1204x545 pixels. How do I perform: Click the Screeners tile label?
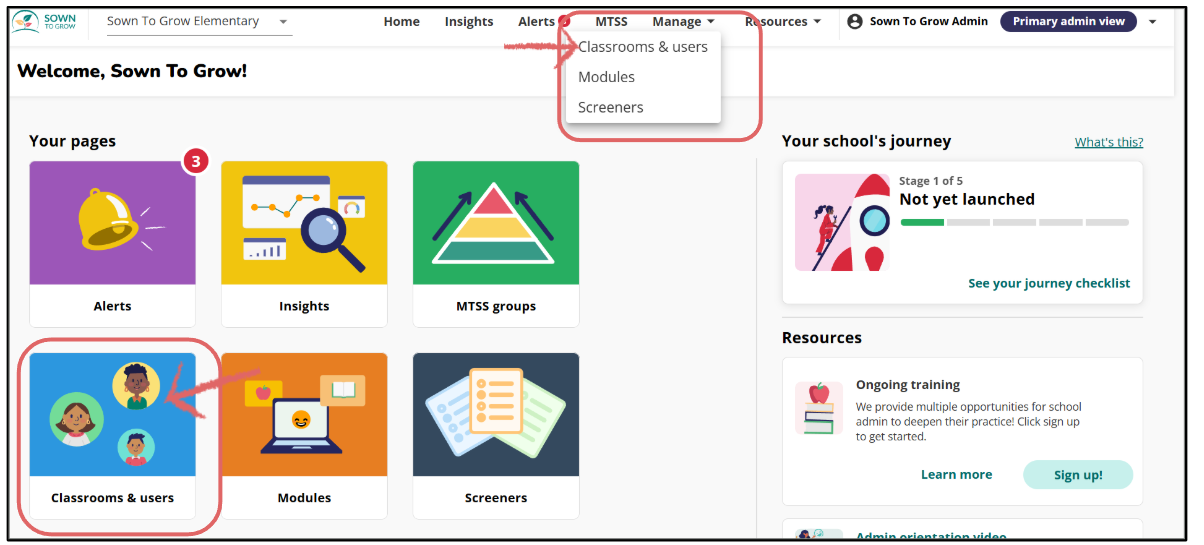(x=496, y=498)
